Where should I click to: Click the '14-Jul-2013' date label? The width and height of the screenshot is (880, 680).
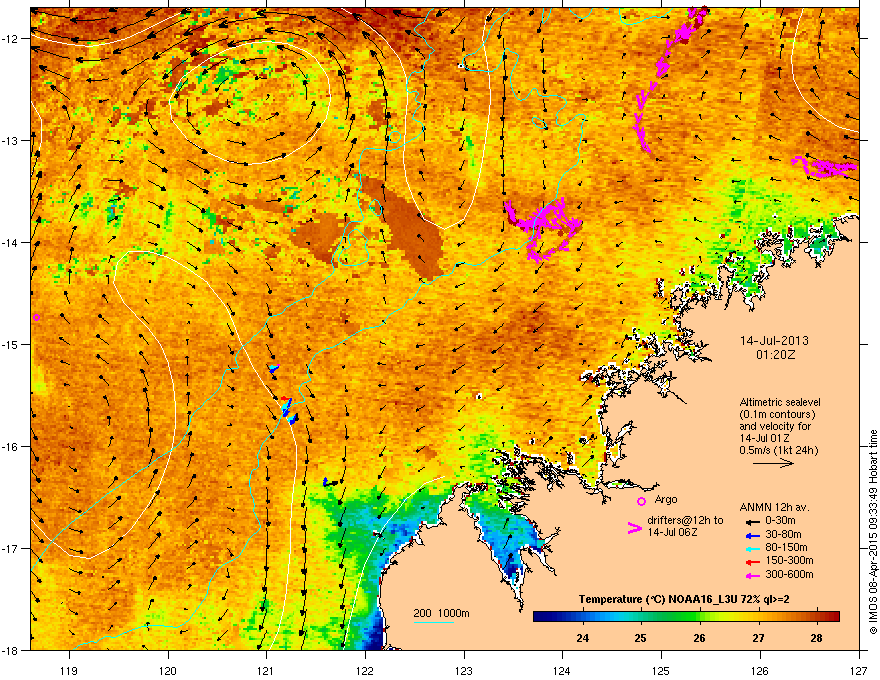point(774,341)
